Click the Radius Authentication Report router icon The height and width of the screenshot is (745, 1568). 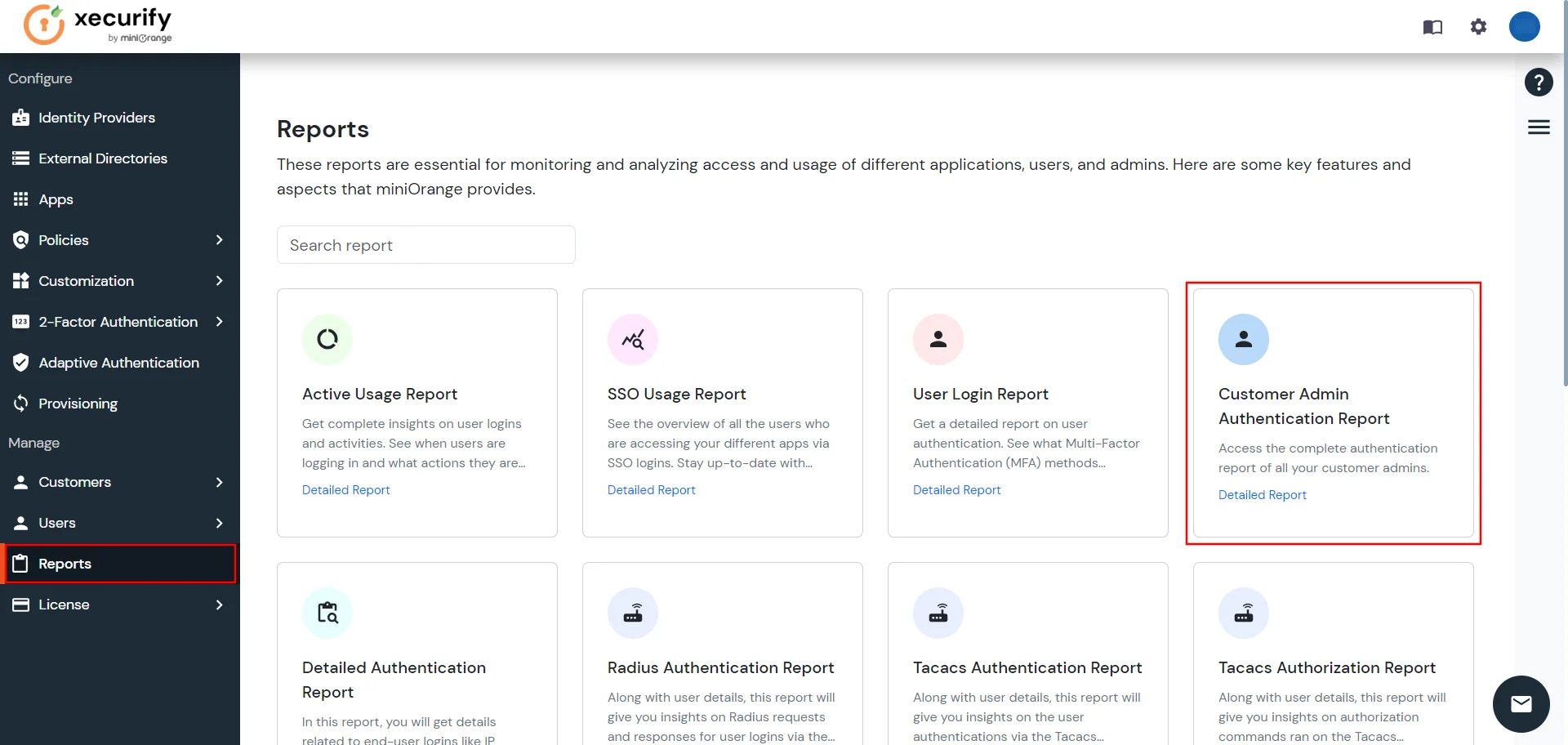[633, 613]
